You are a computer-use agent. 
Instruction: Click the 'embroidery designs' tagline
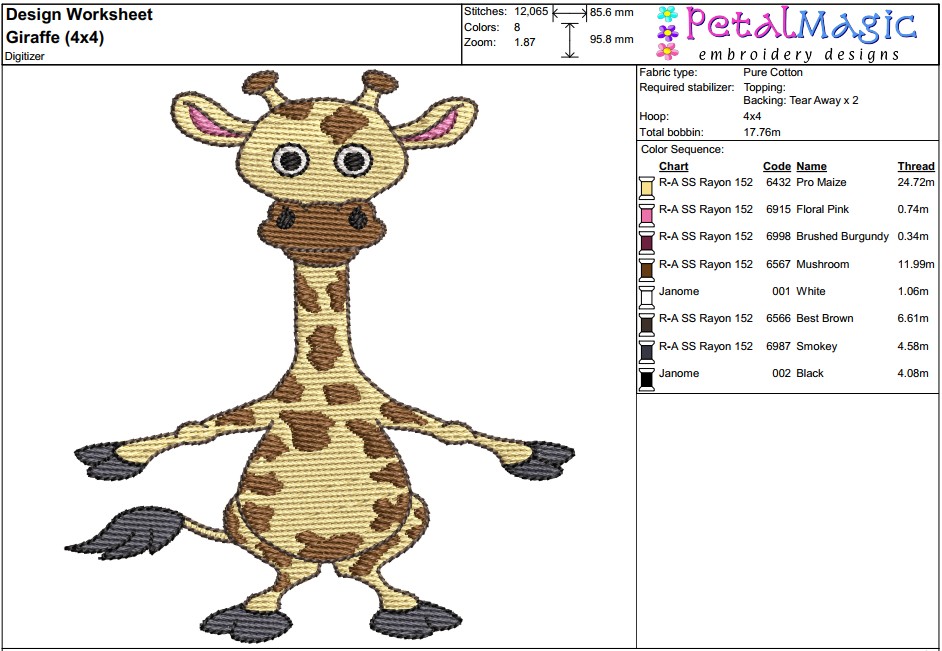point(799,55)
